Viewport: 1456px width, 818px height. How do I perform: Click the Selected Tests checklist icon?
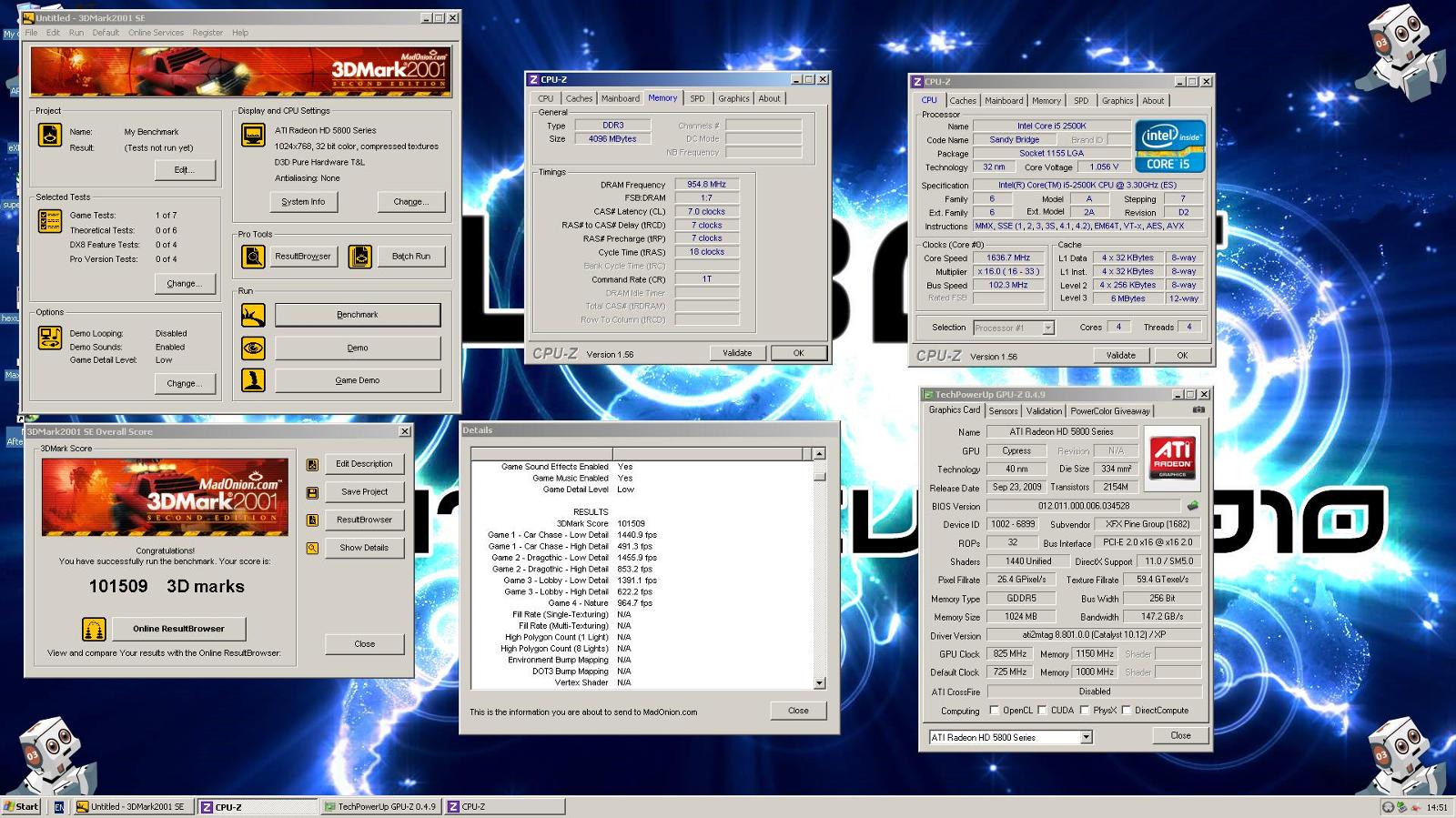(x=49, y=221)
